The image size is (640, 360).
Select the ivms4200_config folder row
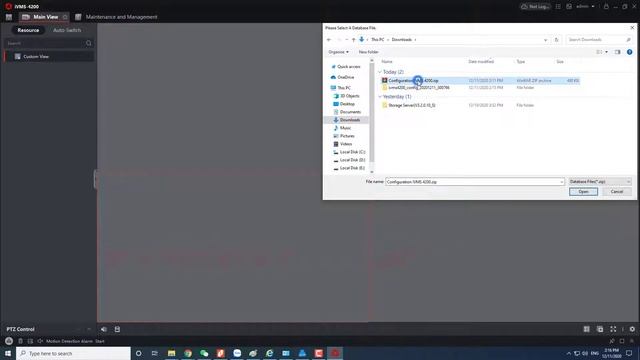(480, 88)
